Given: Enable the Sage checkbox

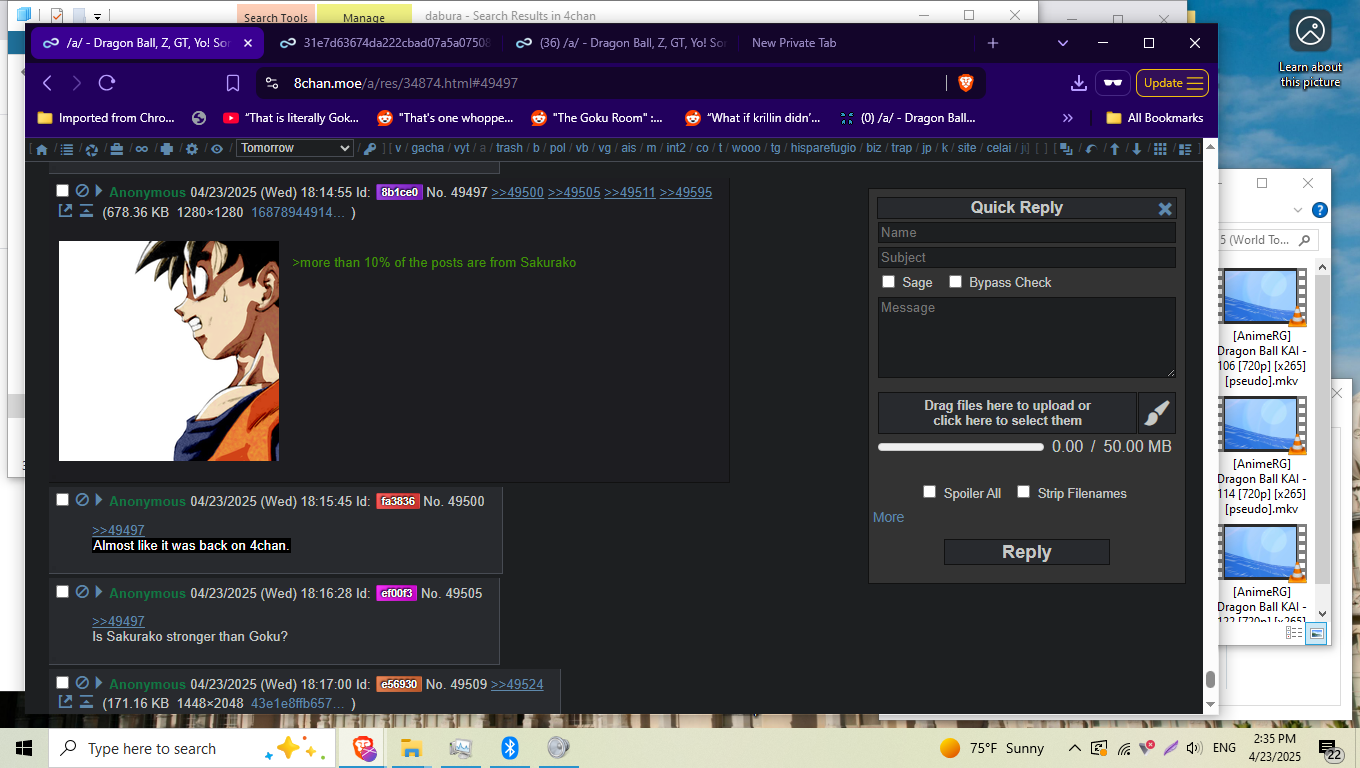Looking at the screenshot, I should pos(888,282).
